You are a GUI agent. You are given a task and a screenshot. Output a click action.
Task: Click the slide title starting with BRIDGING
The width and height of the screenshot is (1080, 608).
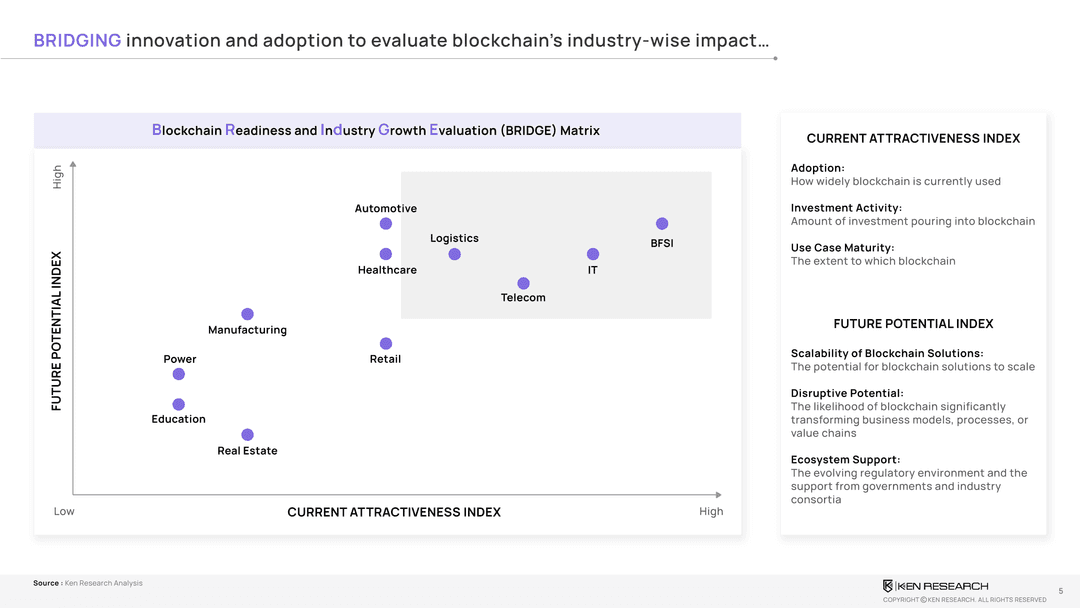point(401,41)
